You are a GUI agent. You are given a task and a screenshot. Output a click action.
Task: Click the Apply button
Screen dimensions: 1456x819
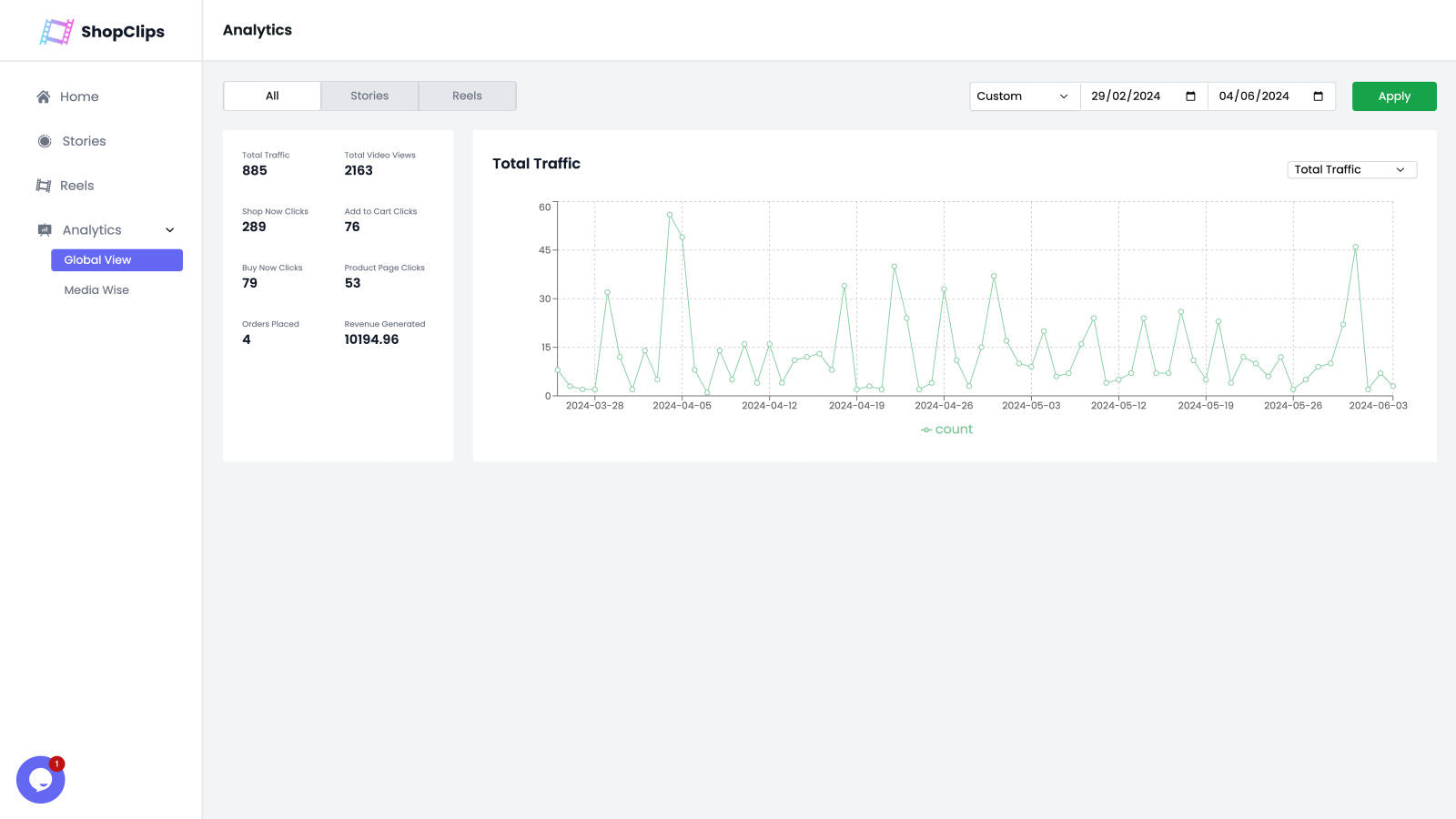pos(1394,96)
